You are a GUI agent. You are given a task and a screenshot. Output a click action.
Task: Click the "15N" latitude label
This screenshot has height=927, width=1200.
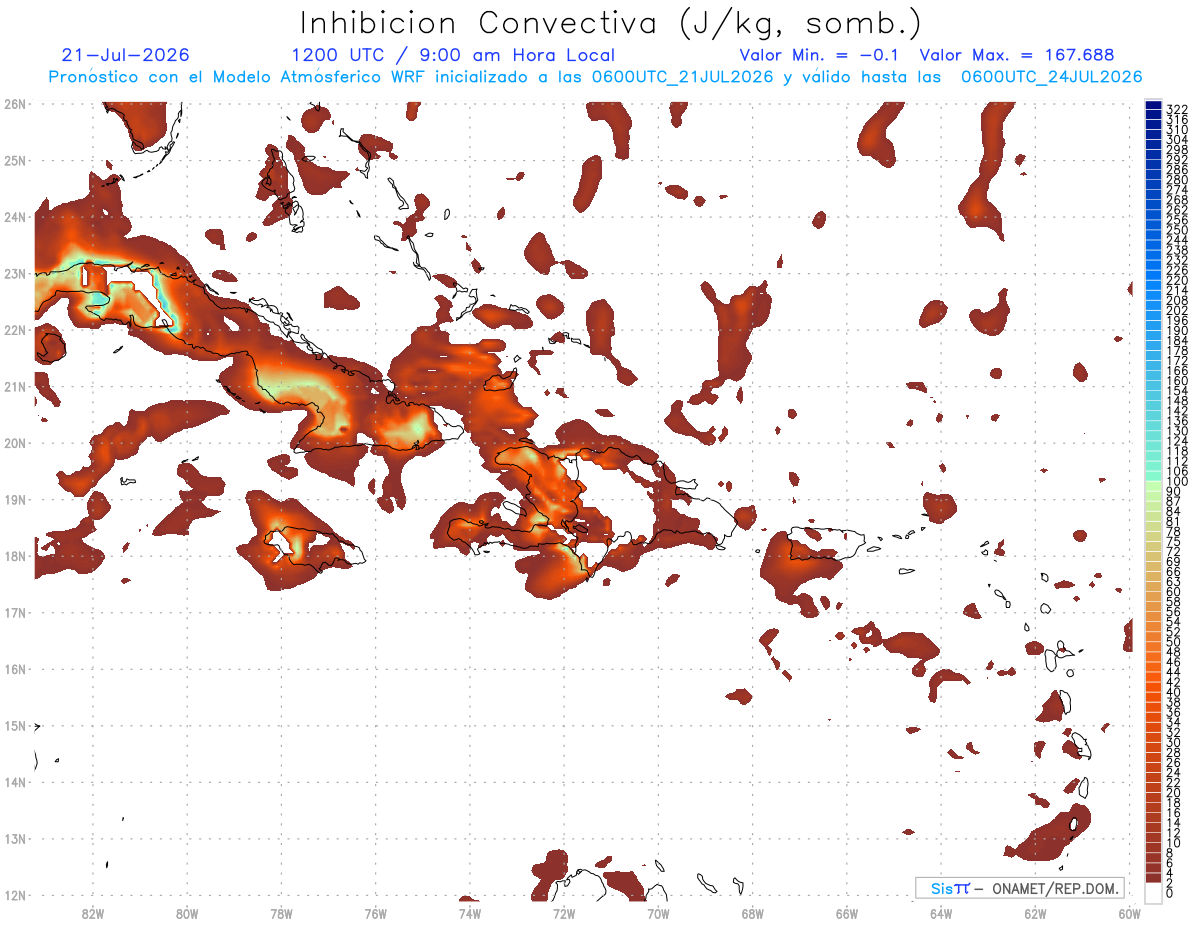15,725
